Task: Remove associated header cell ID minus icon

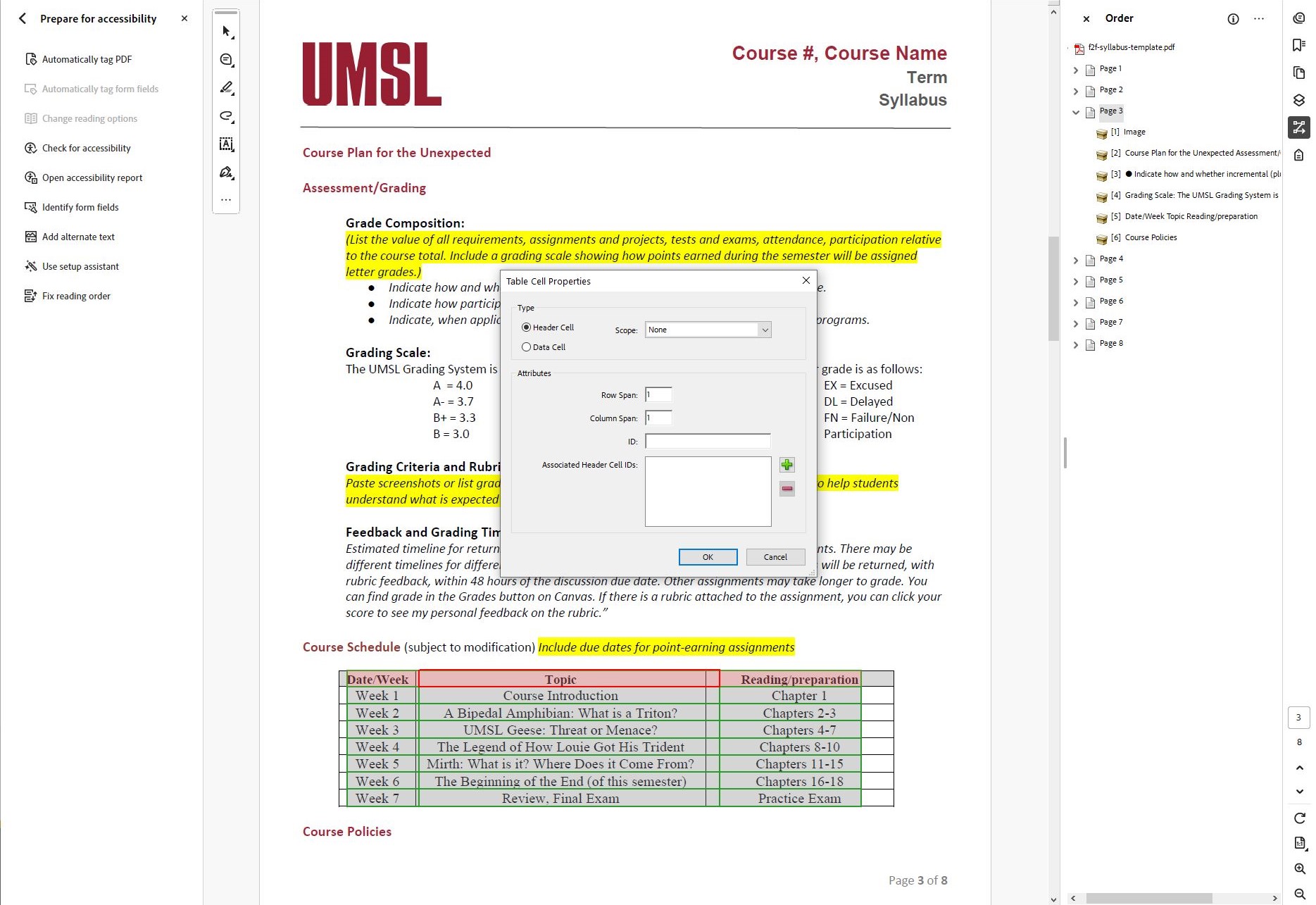Action: (787, 489)
